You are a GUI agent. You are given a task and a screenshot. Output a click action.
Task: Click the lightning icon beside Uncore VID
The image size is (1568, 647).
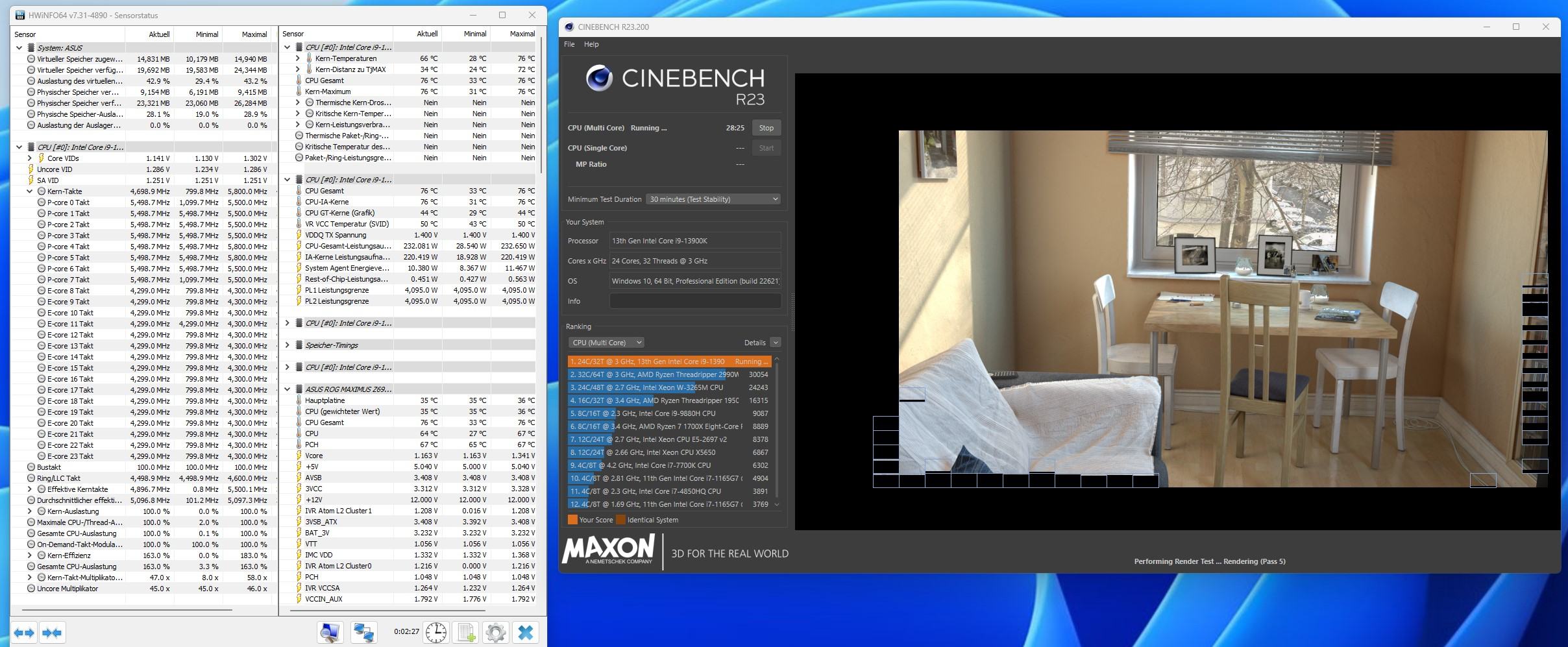(x=31, y=169)
